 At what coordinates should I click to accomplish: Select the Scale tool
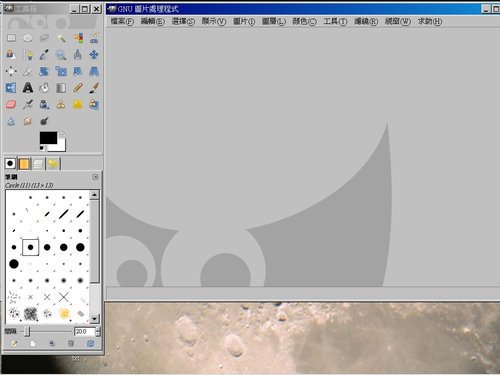(x=61, y=71)
